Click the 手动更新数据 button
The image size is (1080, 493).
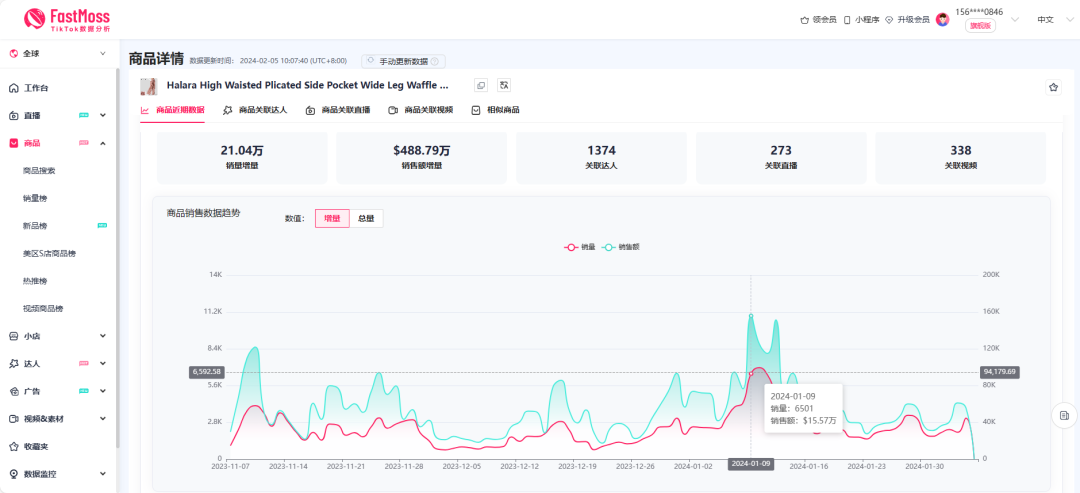point(403,61)
